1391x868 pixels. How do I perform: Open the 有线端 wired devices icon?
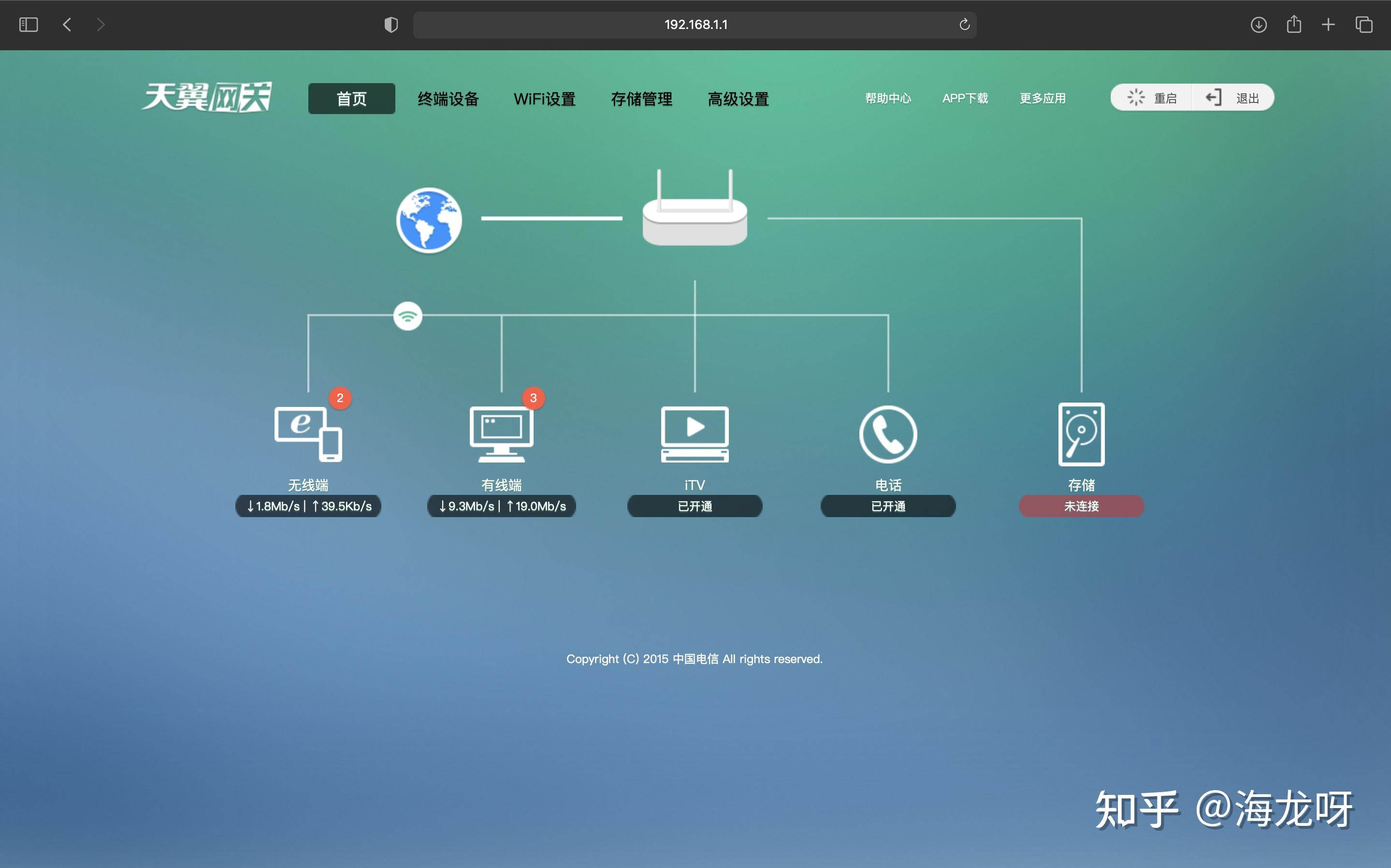click(501, 434)
